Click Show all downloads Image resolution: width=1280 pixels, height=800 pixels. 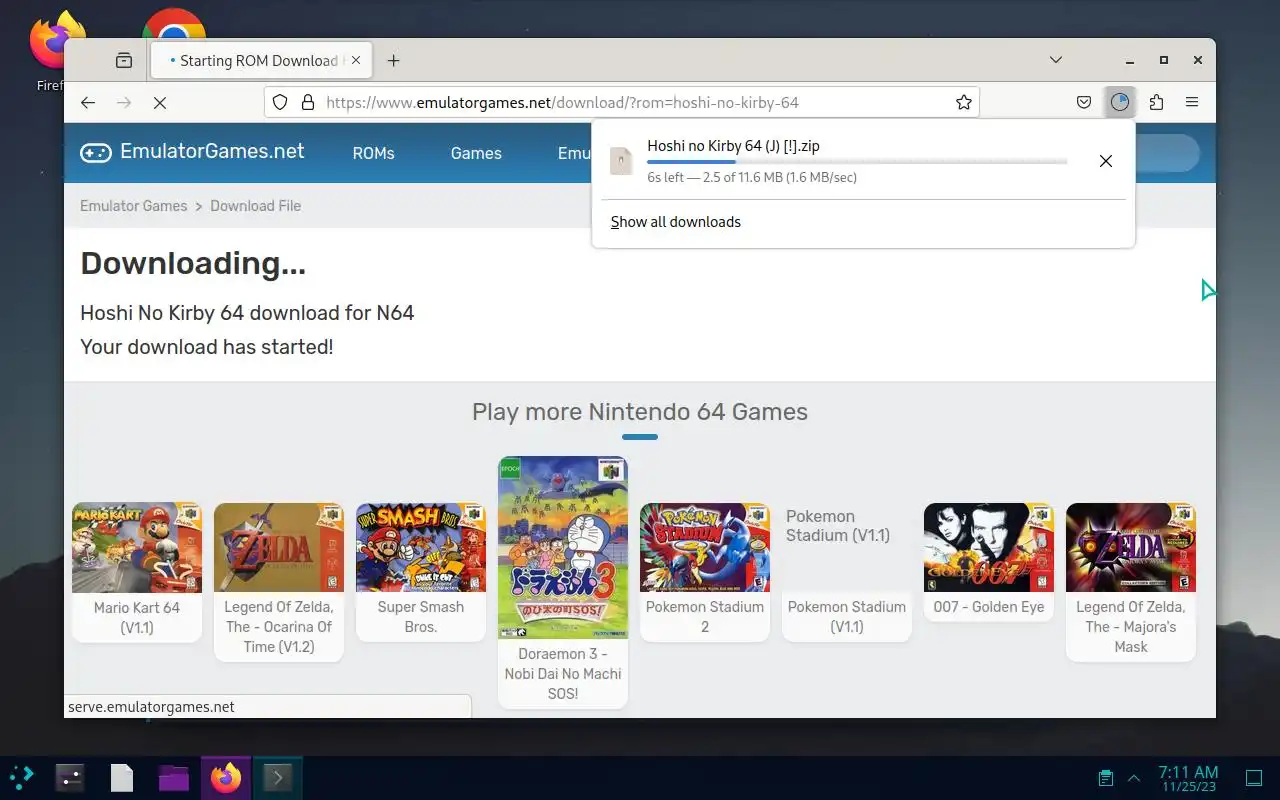click(x=675, y=222)
